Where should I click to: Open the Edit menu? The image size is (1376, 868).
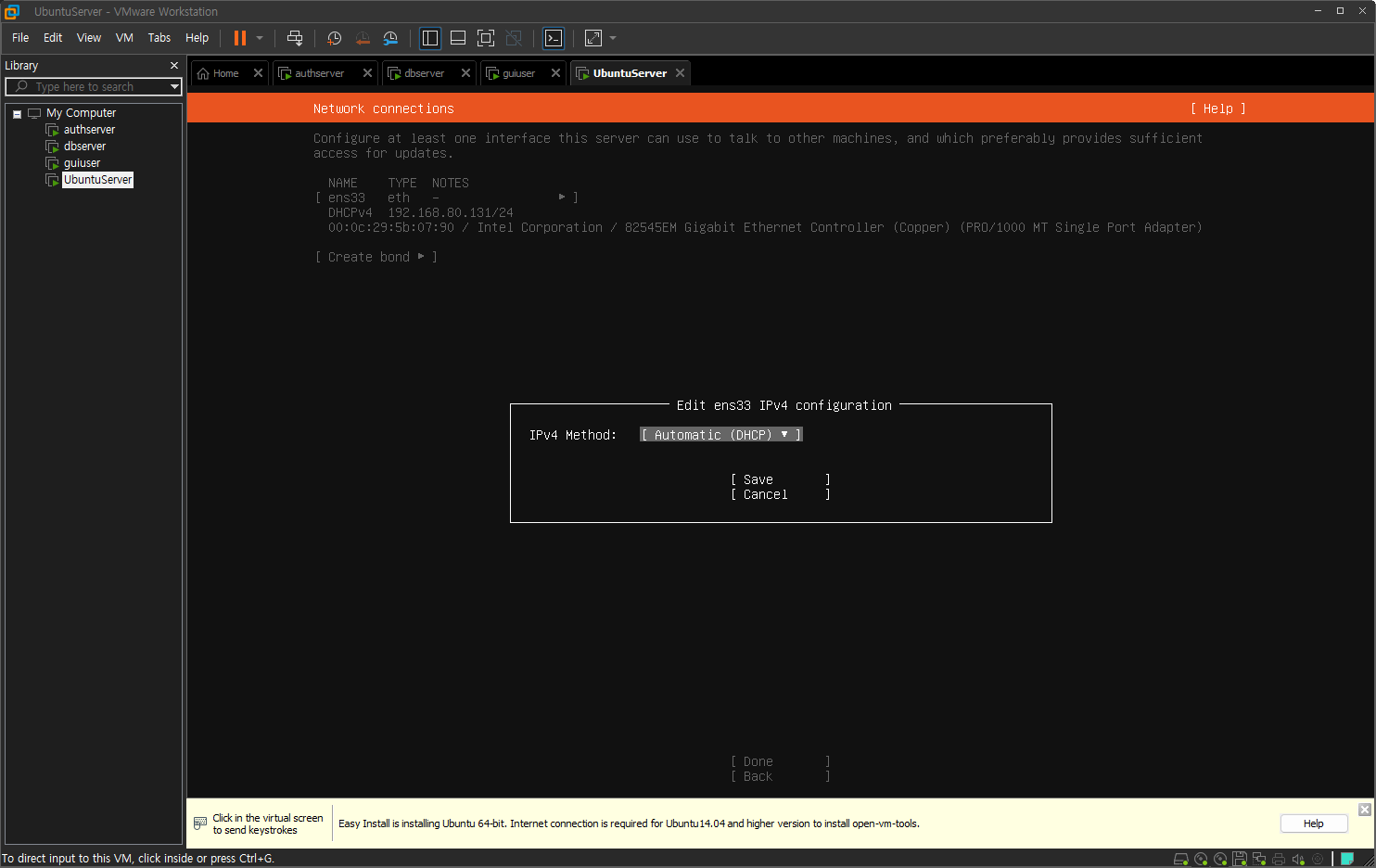(x=53, y=38)
